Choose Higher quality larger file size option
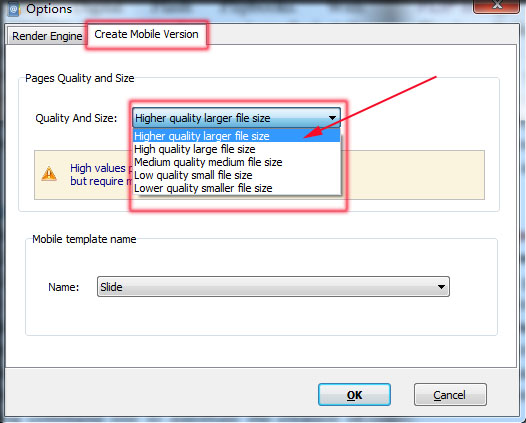Viewport: 526px width, 423px height. [x=236, y=136]
